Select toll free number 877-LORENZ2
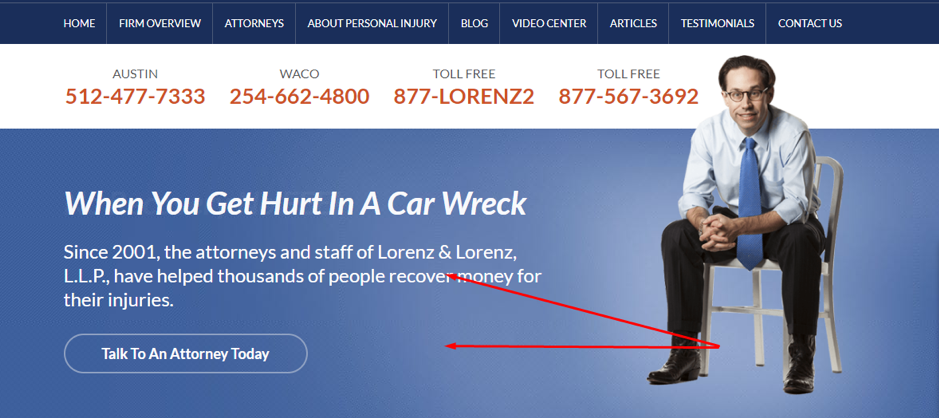 click(x=464, y=96)
